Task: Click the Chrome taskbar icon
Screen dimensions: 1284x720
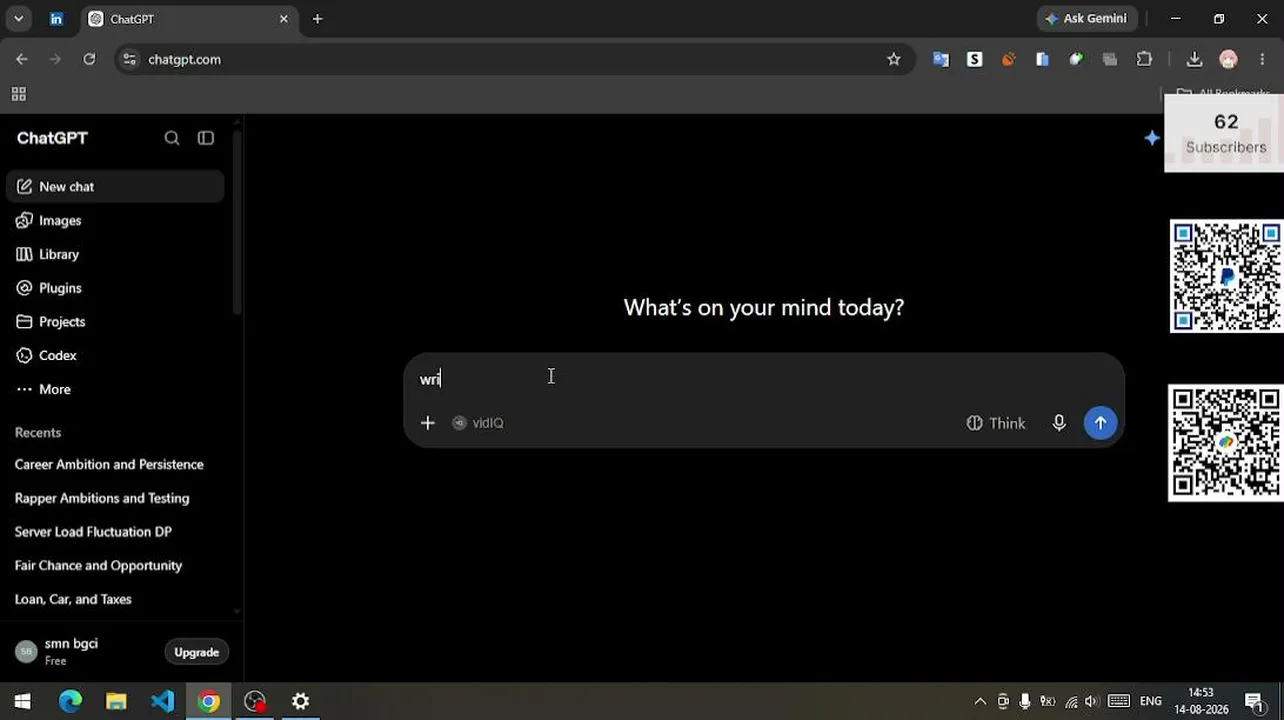Action: [x=209, y=701]
